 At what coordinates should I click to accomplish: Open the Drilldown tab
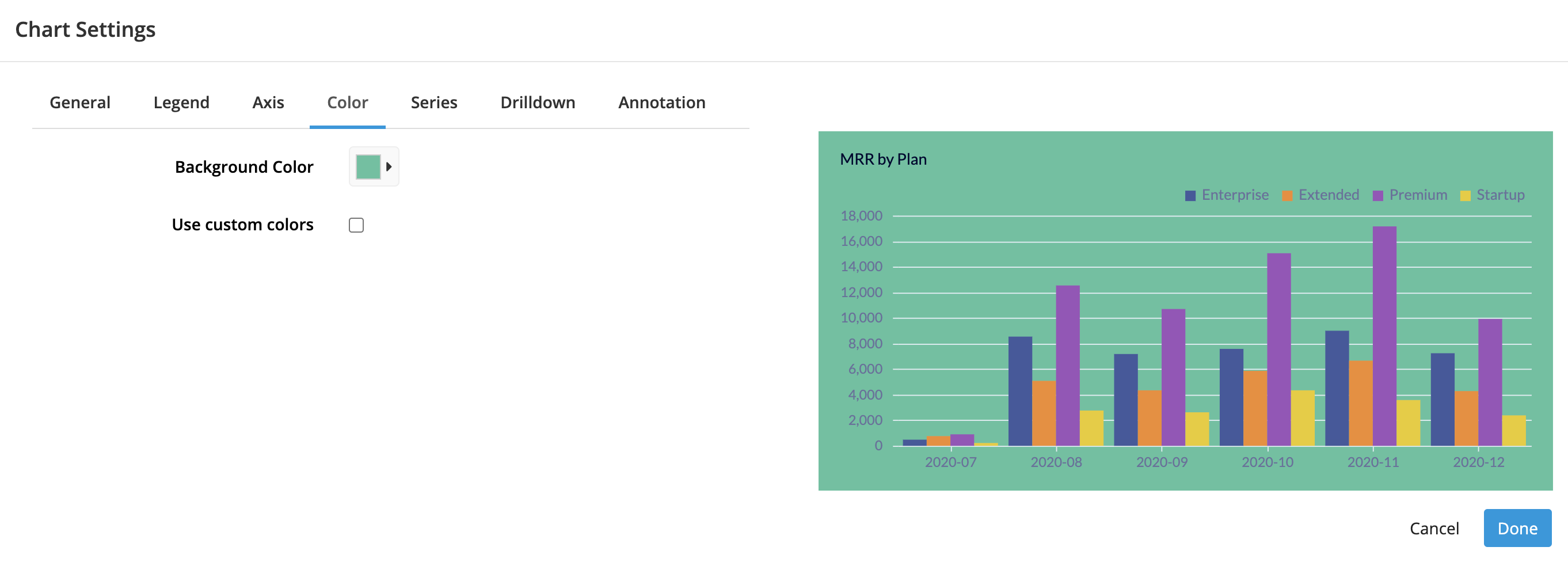(538, 102)
